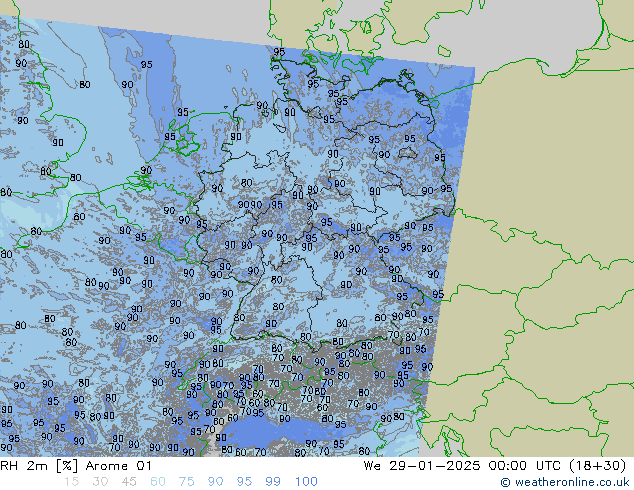Click the legend value 99

pyautogui.click(x=273, y=482)
